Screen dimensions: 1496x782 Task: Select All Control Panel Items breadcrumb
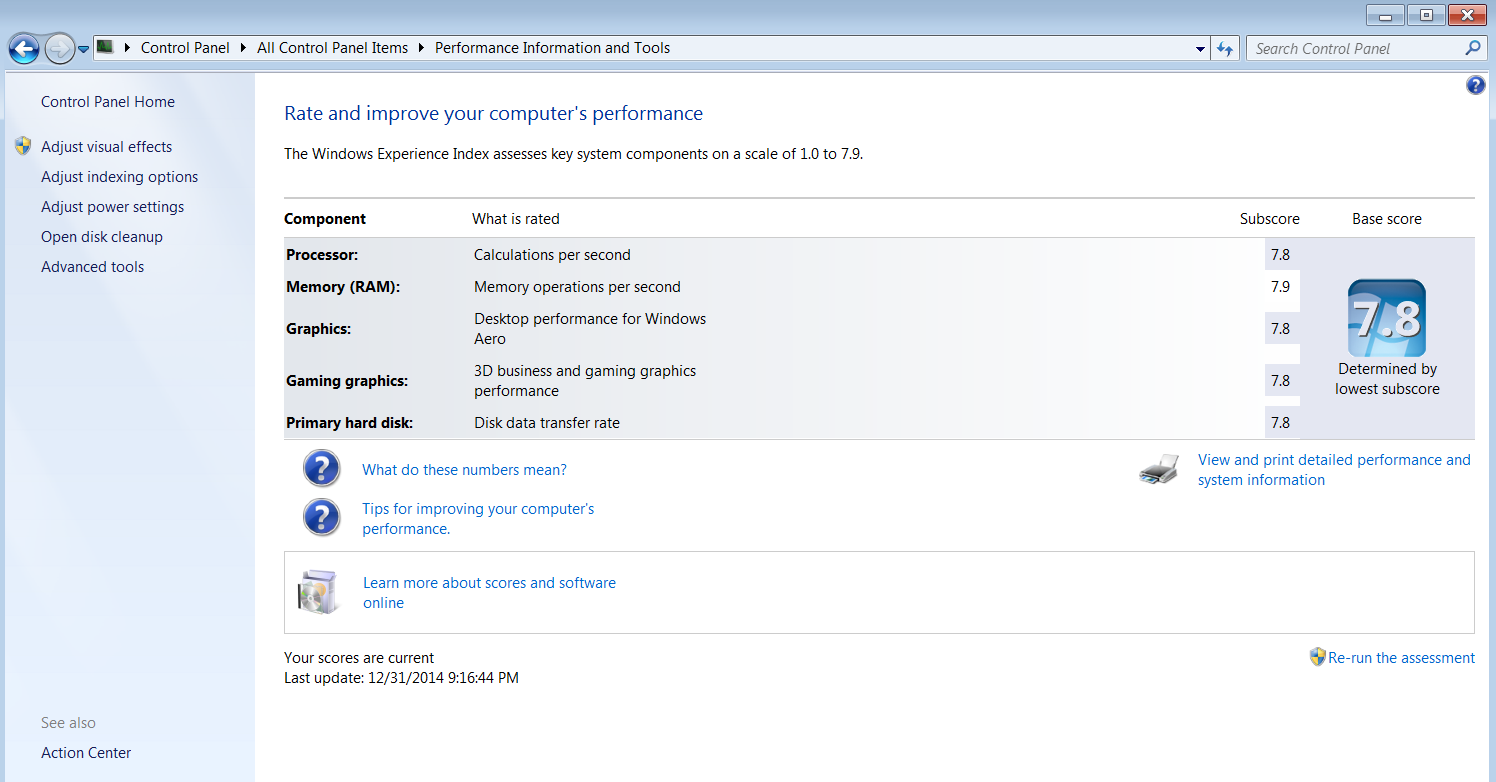tap(332, 48)
